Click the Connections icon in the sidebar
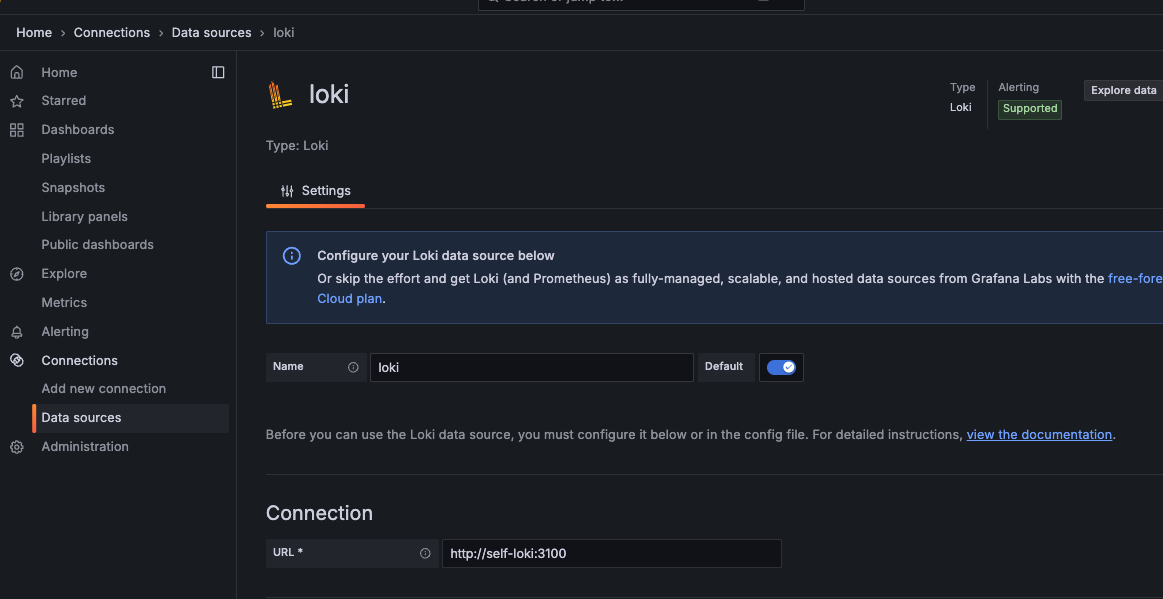The width and height of the screenshot is (1163, 599). coord(16,360)
